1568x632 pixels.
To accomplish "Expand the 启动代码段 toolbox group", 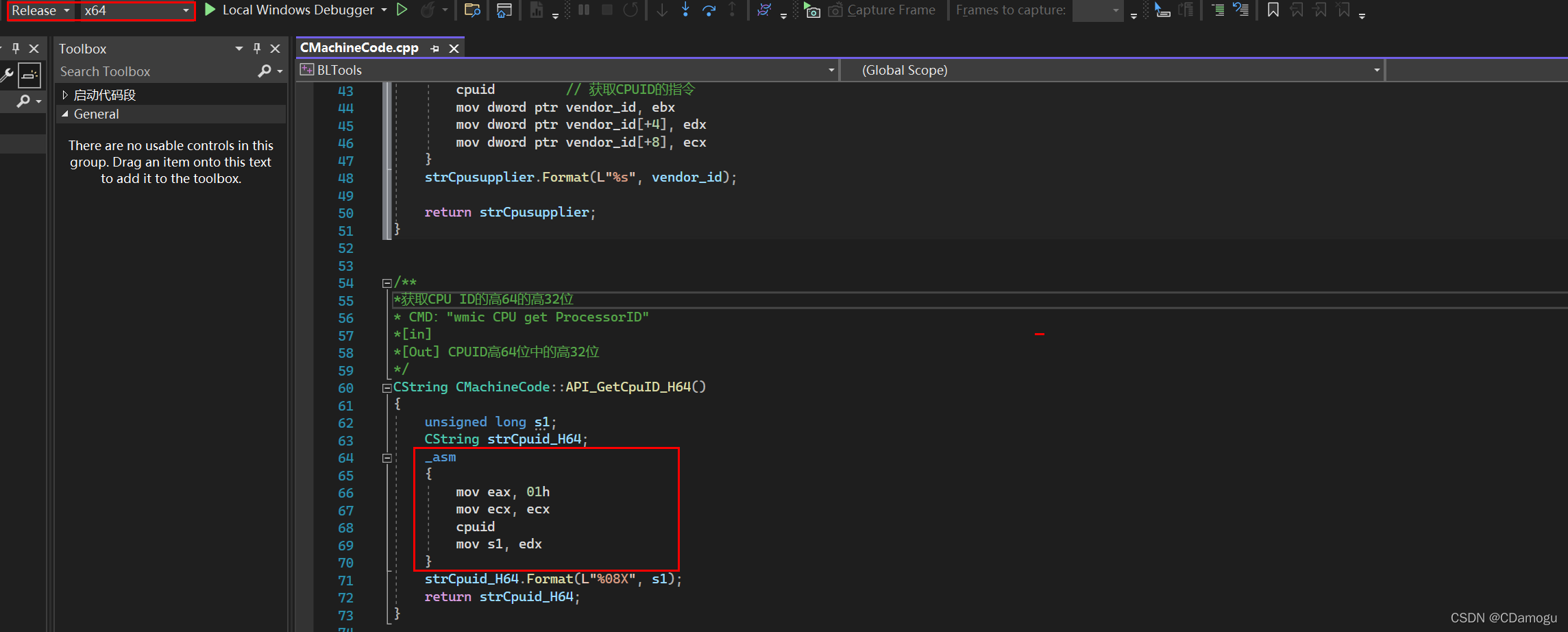I will point(65,95).
